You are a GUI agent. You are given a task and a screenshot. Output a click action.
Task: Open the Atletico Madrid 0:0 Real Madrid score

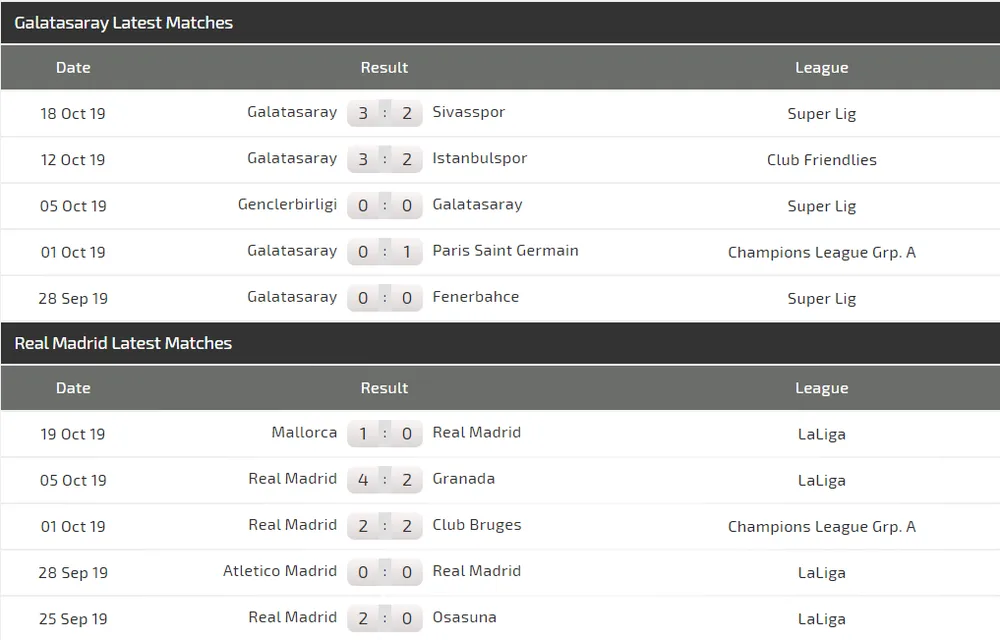tap(385, 572)
